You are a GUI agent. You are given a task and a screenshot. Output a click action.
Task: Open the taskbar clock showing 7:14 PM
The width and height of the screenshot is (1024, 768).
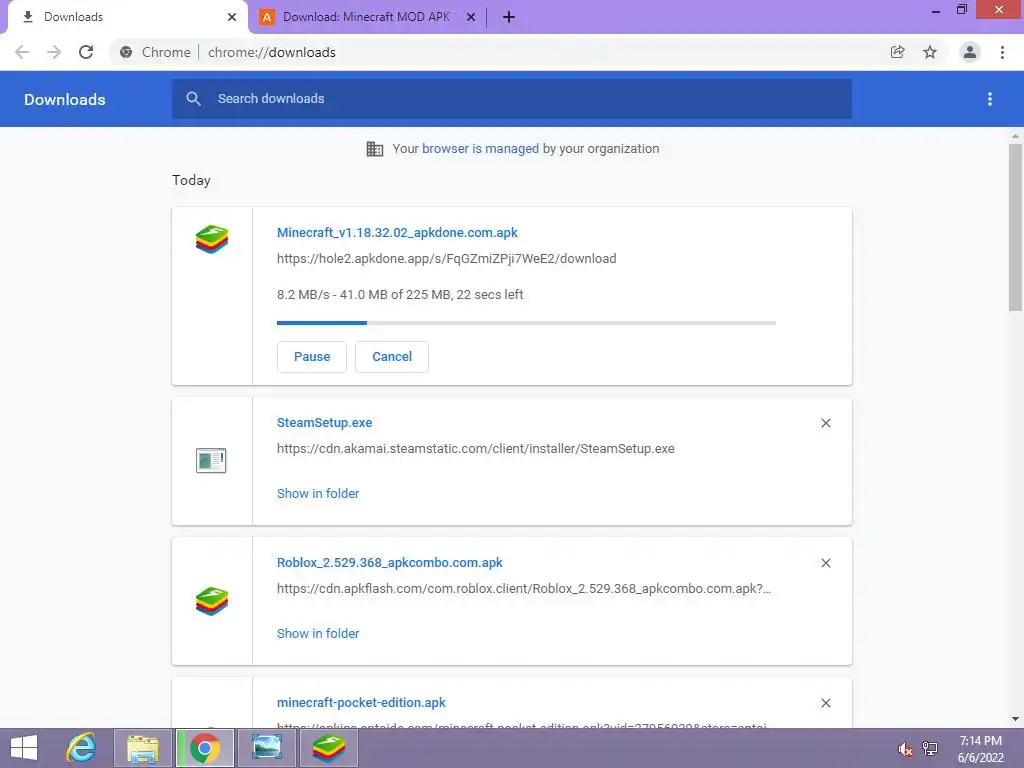[x=980, y=749]
